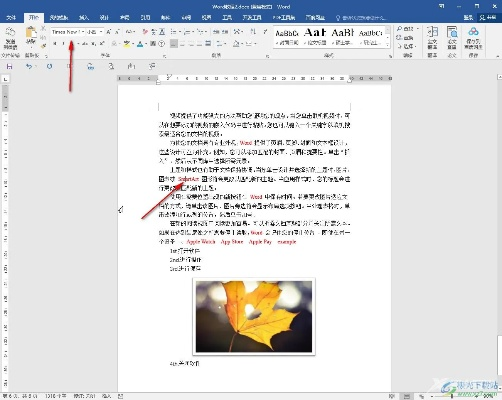Open the Shading paint bucket dropdown arrow
The width and height of the screenshot is (502, 400).
tap(242, 44)
